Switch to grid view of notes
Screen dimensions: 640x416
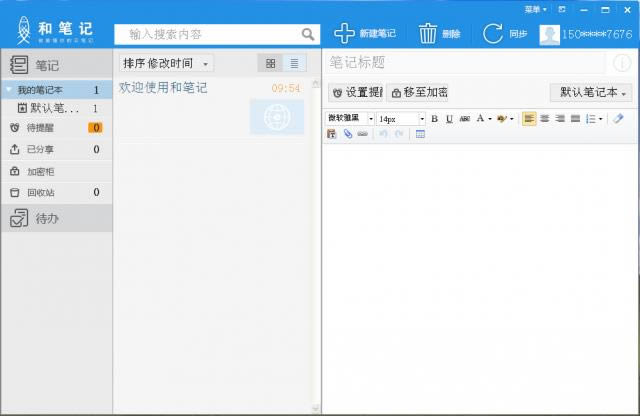tap(270, 63)
